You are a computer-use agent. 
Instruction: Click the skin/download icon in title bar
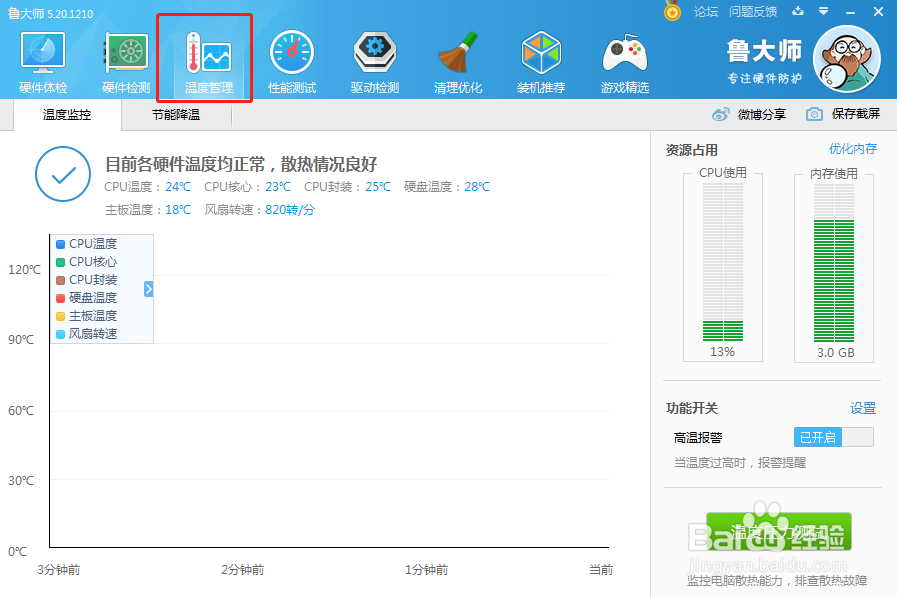point(798,11)
